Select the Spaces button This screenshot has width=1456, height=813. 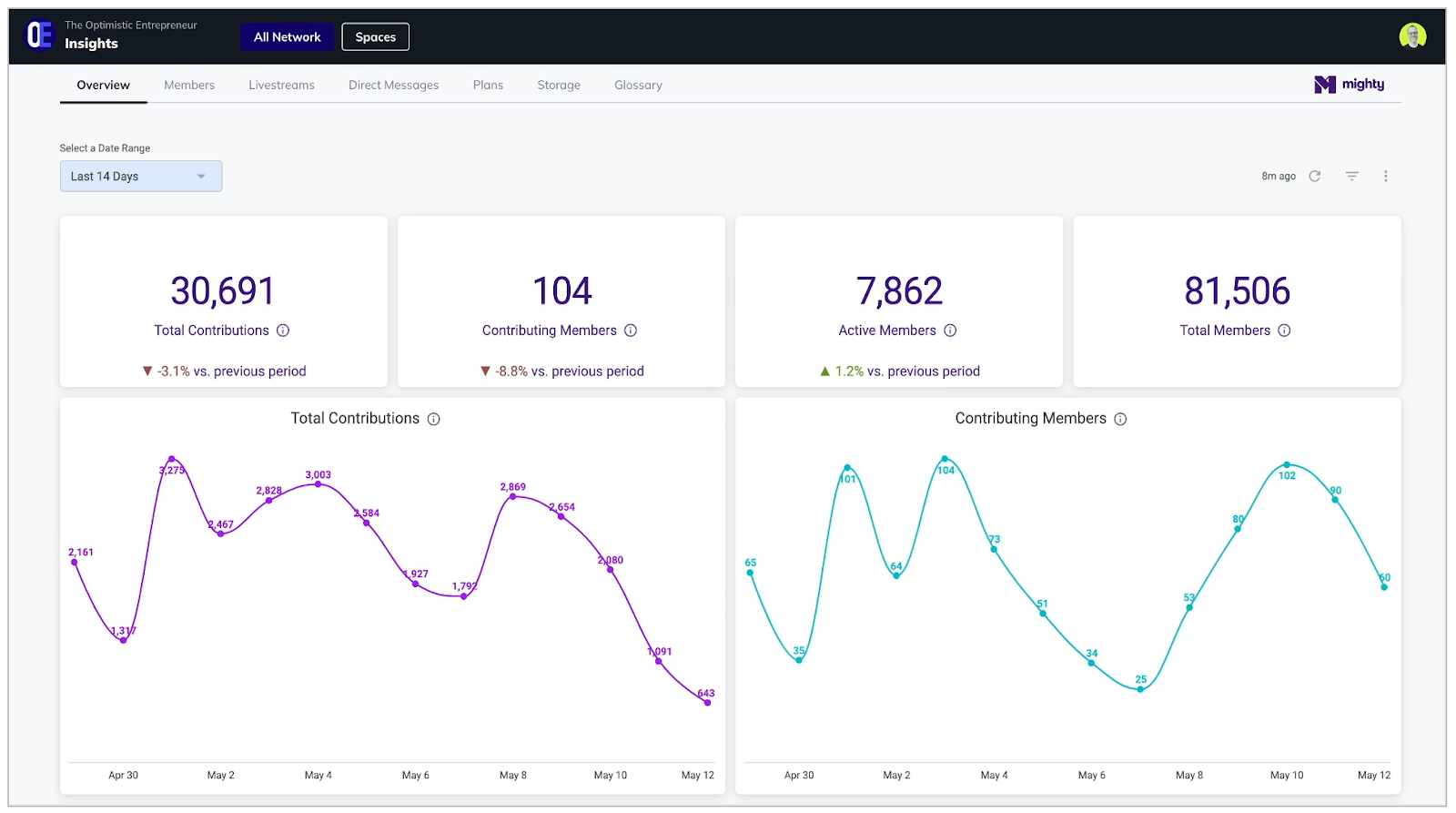click(376, 37)
